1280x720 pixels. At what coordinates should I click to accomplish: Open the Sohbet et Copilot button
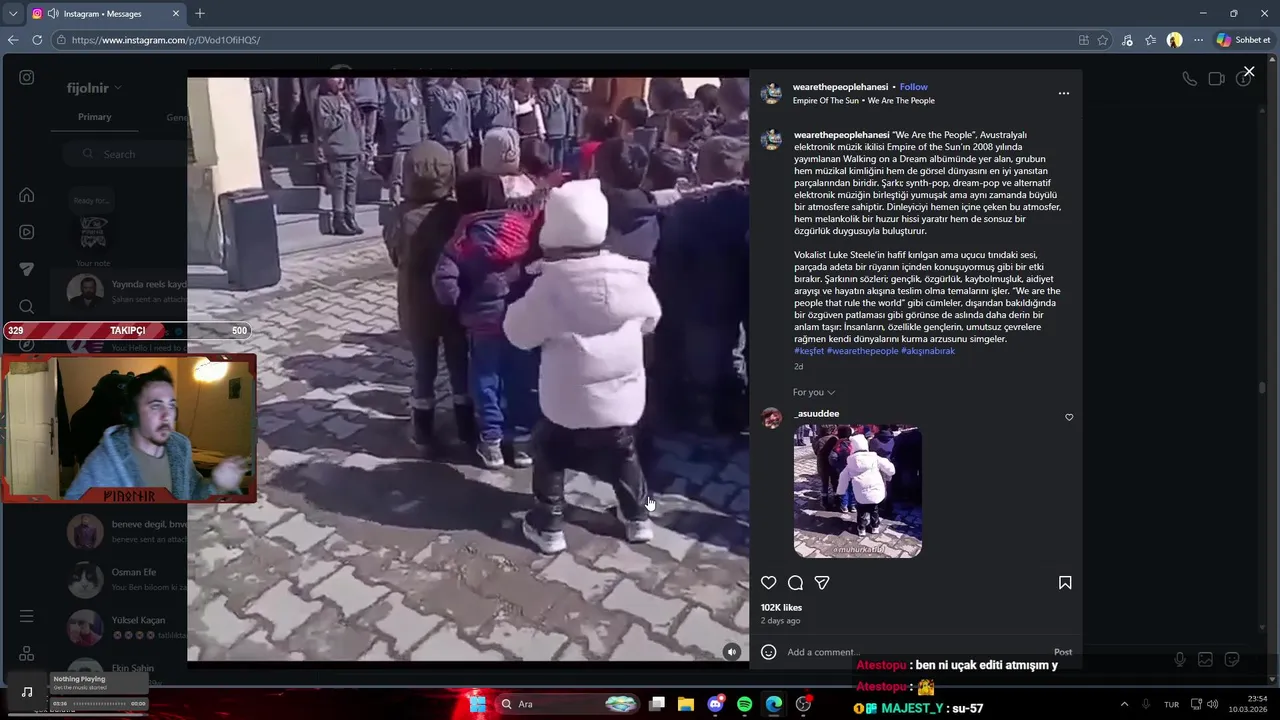pyautogui.click(x=1244, y=40)
